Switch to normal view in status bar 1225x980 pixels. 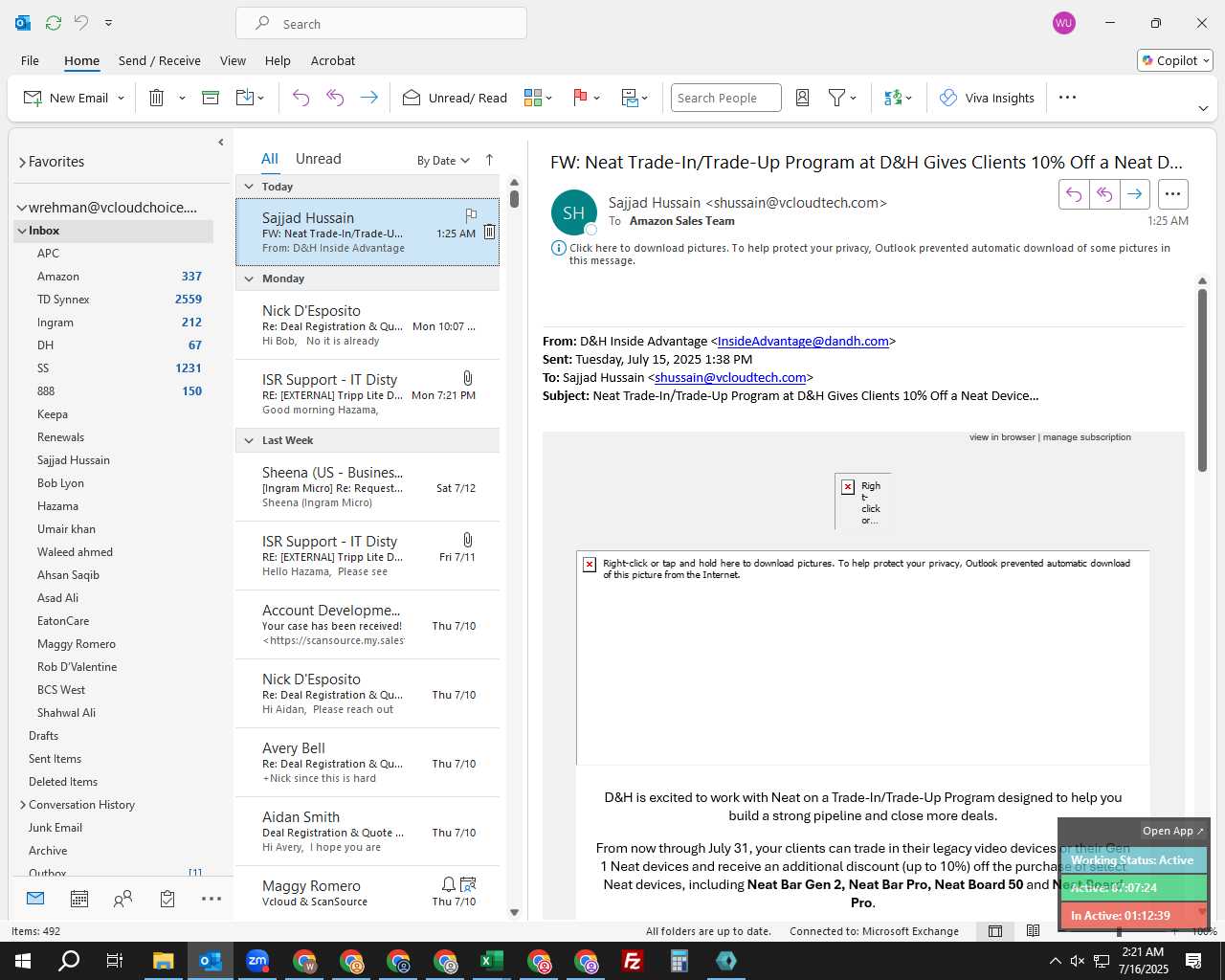pyautogui.click(x=995, y=931)
